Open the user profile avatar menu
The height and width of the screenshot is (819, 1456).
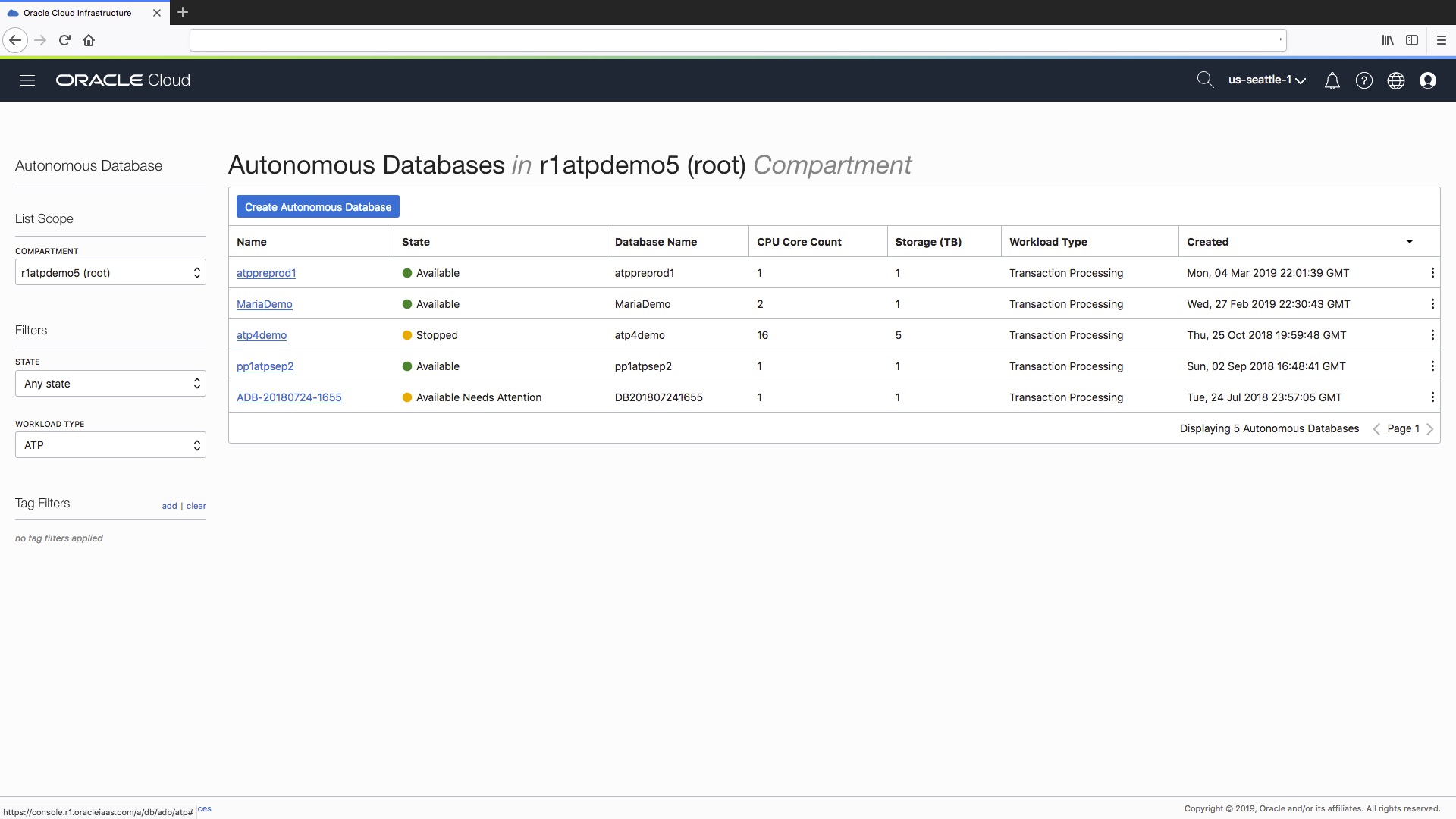point(1427,80)
